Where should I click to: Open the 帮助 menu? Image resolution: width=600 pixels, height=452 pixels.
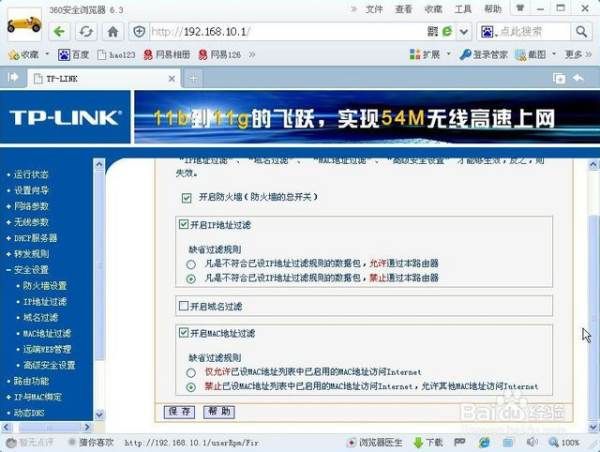click(x=492, y=9)
